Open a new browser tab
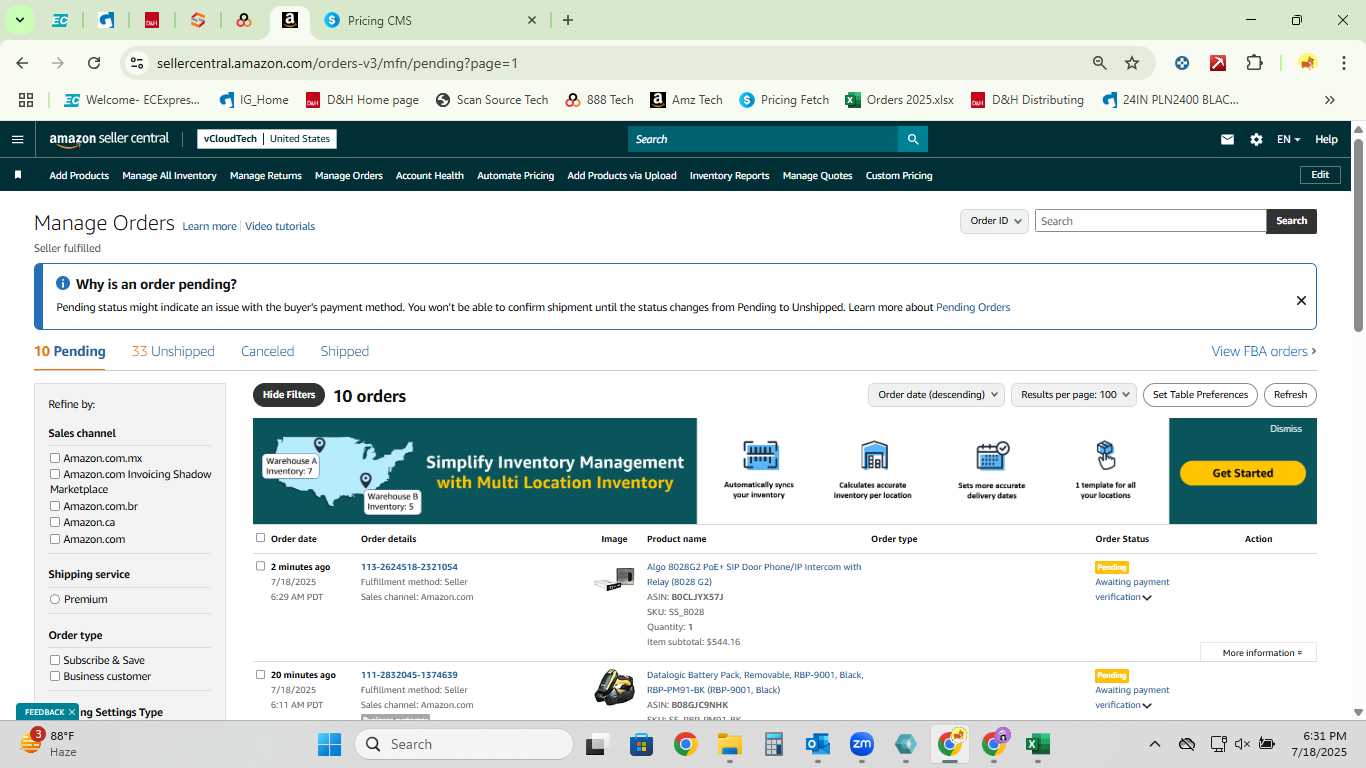The image size is (1366, 768). [x=568, y=20]
